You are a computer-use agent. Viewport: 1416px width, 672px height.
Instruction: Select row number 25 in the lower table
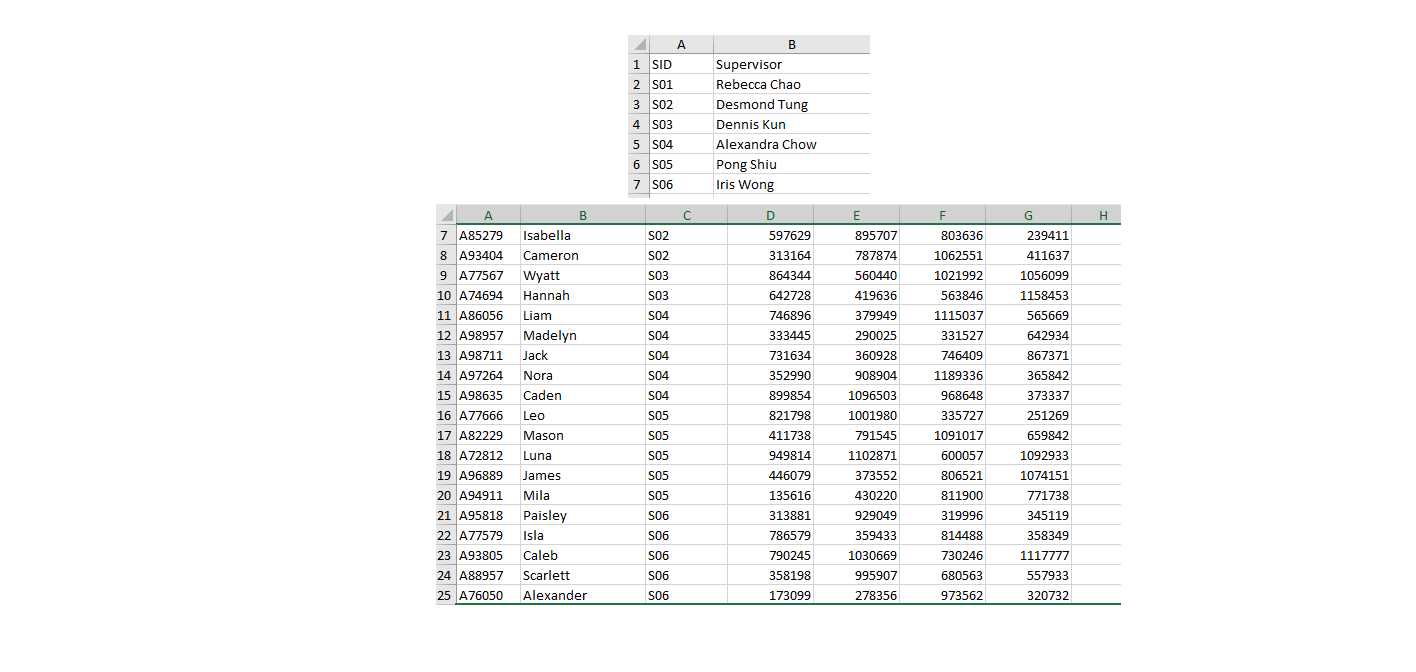[x=444, y=595]
